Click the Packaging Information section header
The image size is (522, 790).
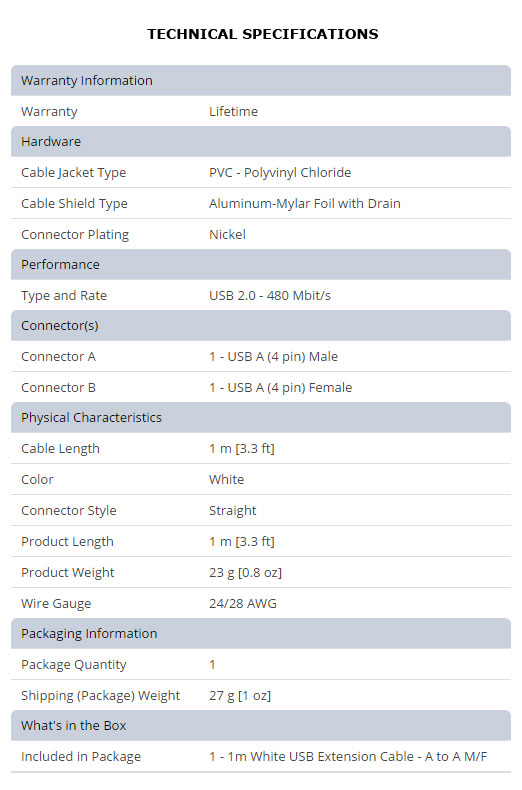[261, 634]
